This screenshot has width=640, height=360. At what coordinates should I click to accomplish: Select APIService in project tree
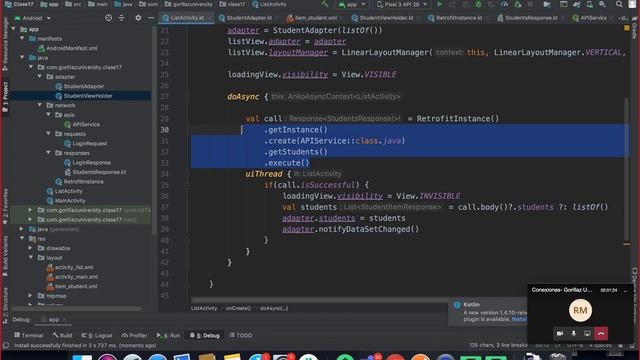coord(86,124)
